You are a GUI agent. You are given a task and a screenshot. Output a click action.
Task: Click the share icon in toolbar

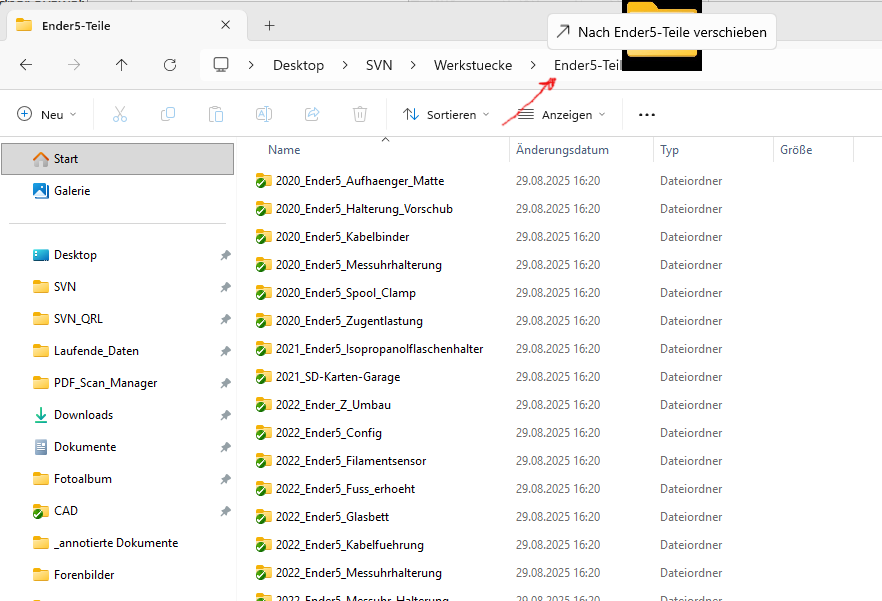312,115
